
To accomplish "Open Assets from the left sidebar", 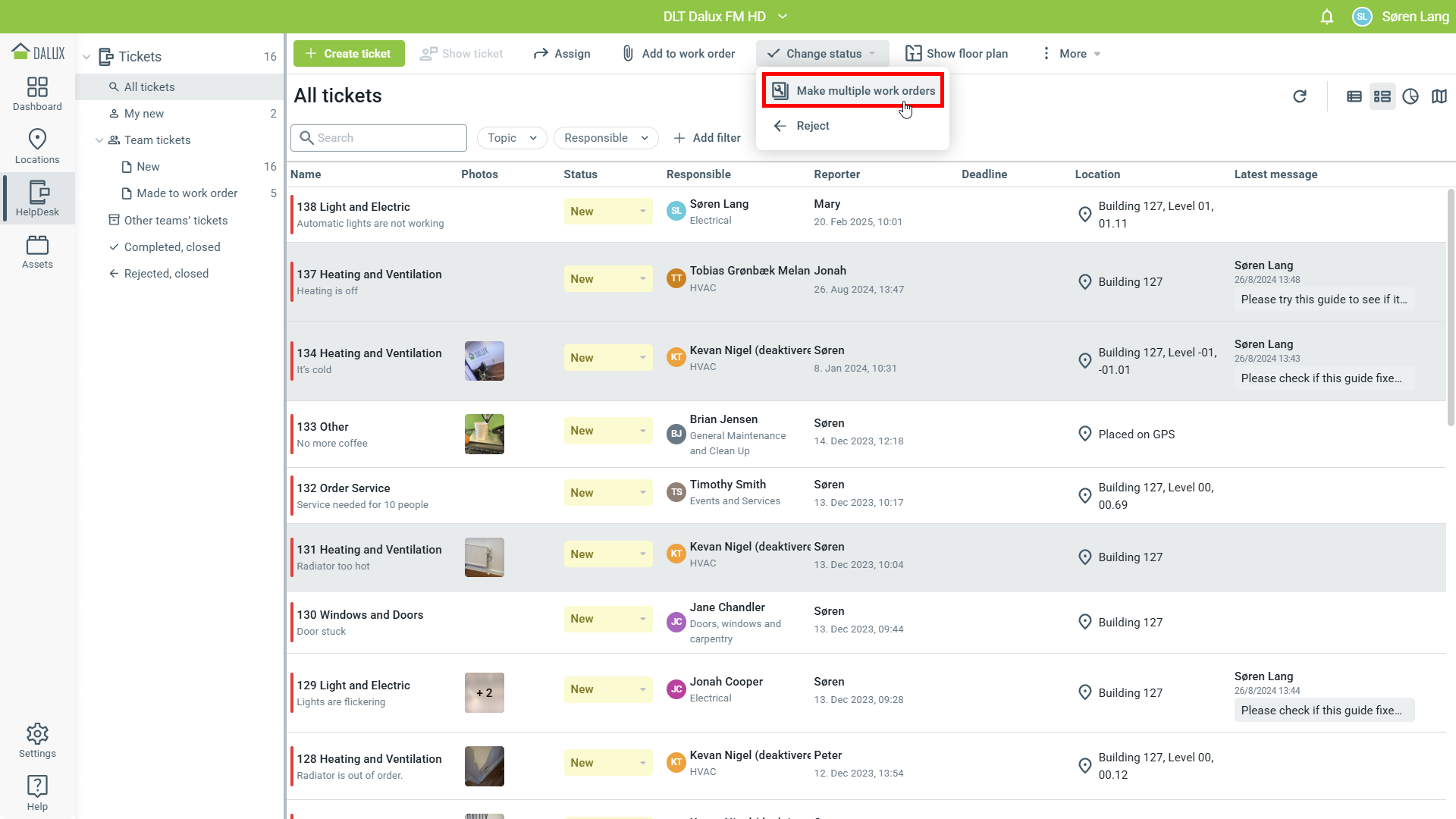I will [x=37, y=252].
